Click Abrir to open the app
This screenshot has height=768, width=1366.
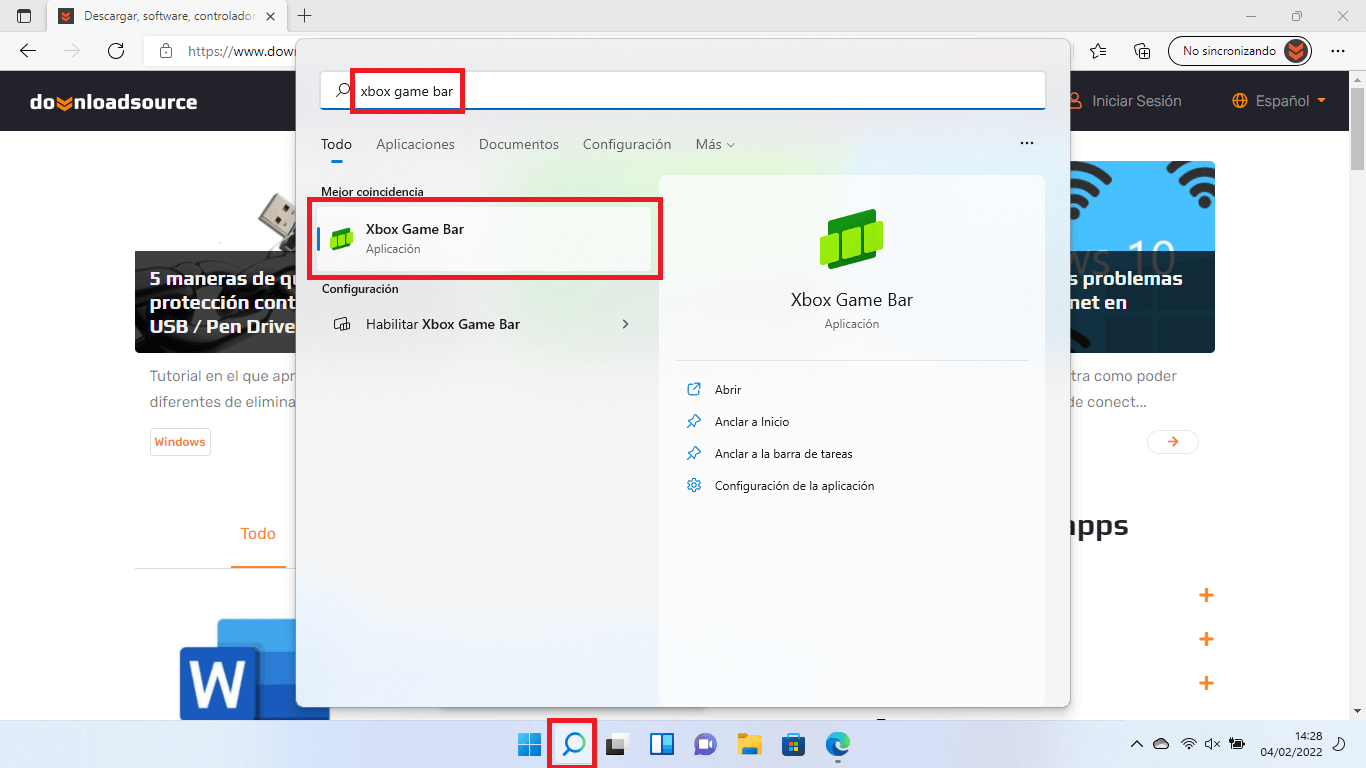[x=728, y=390]
